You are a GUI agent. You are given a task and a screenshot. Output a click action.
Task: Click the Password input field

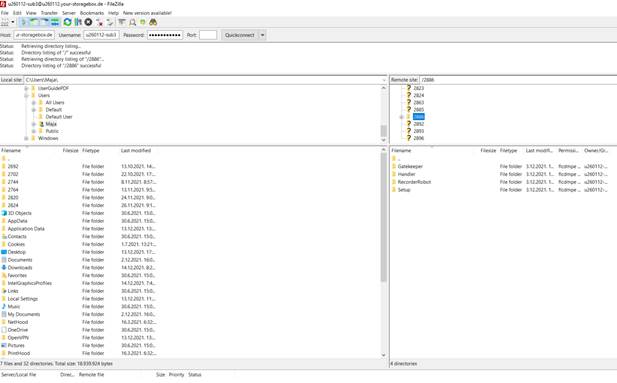[165, 35]
